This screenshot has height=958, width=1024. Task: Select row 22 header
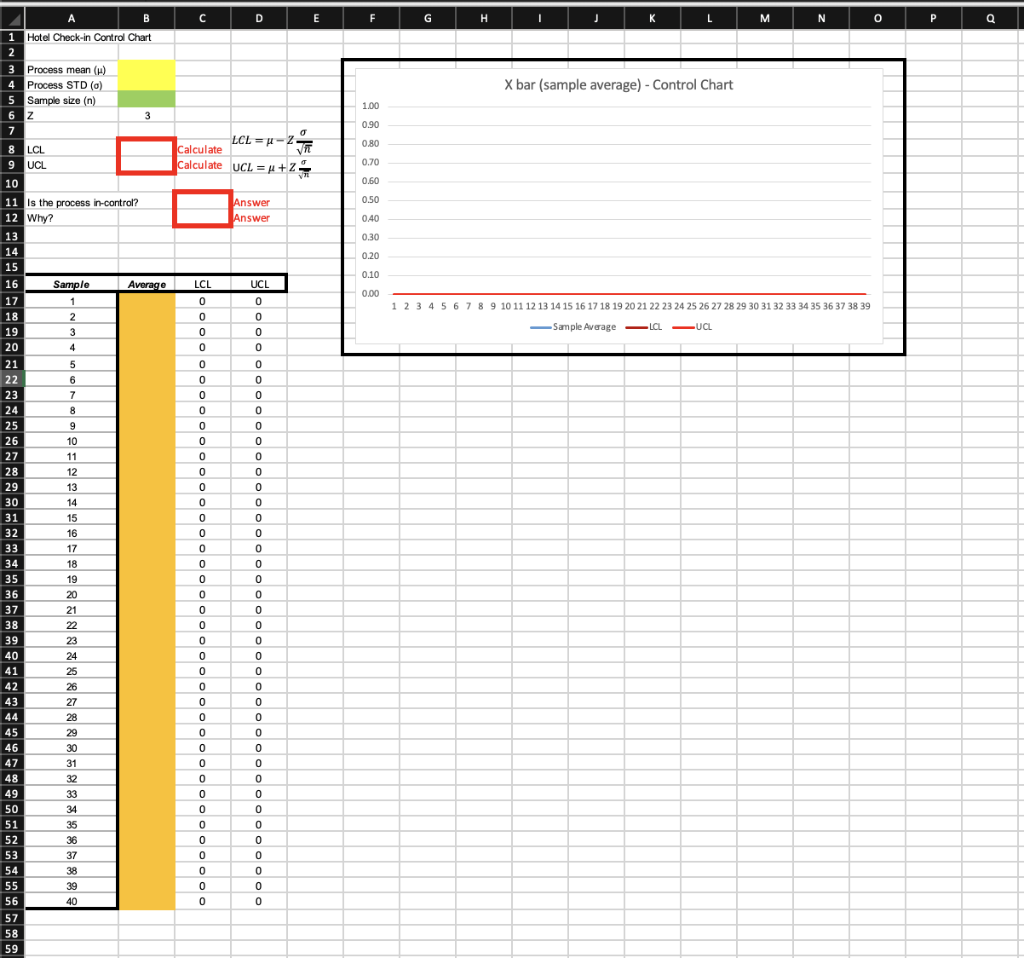coord(12,379)
